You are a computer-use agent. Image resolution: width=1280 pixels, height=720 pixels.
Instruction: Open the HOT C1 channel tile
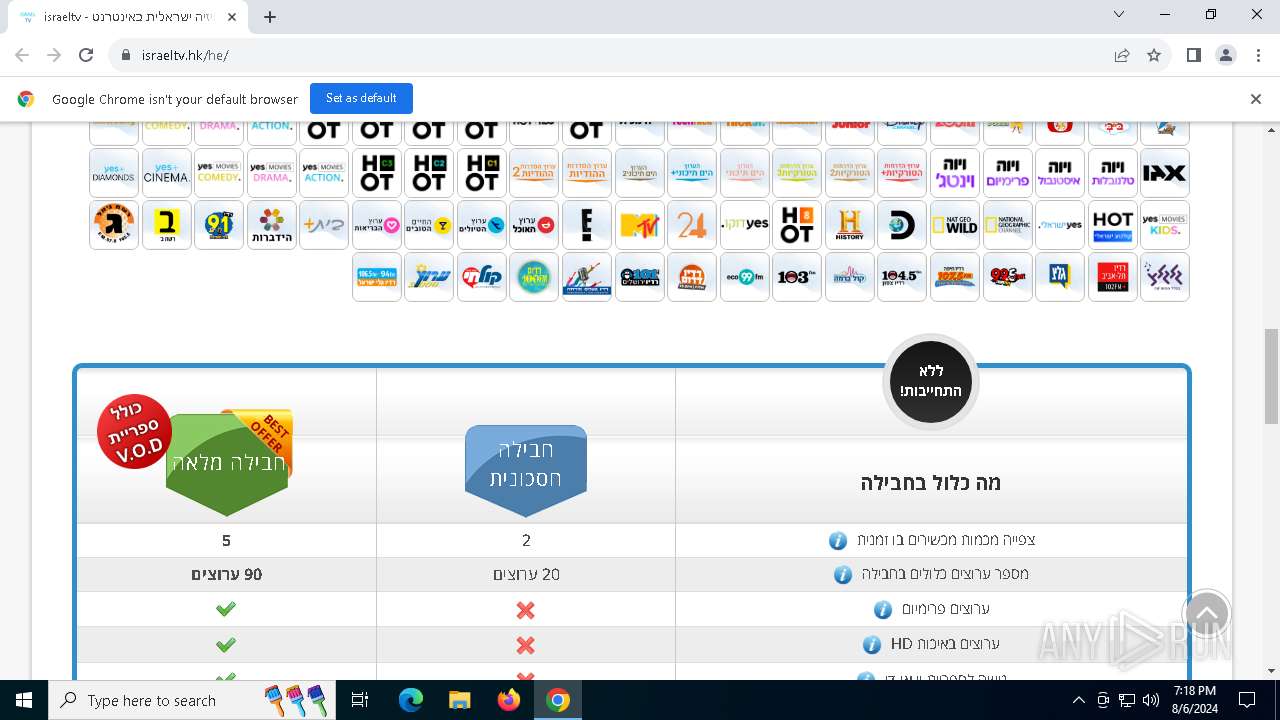(x=481, y=172)
